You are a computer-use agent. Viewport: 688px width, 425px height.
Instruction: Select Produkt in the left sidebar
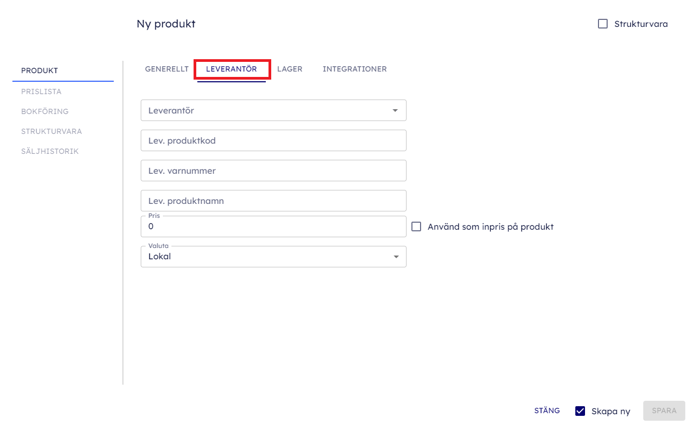click(40, 71)
